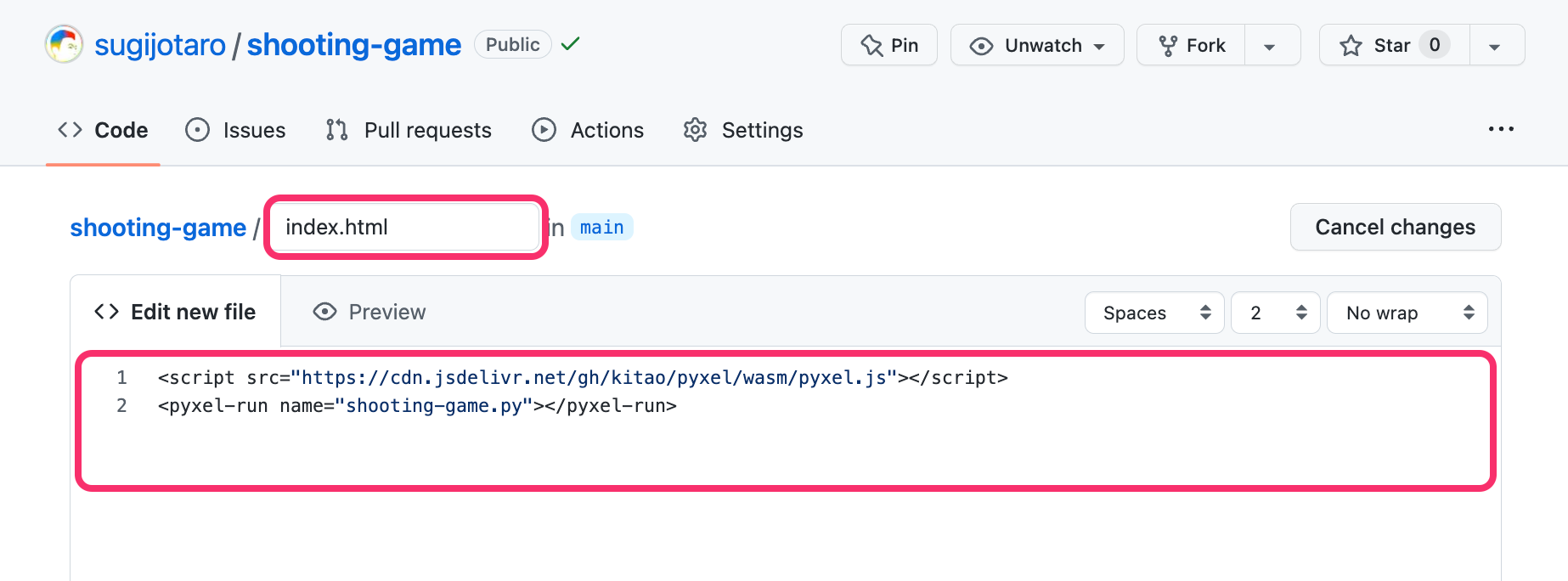
Task: Switch to the Preview tab
Action: pyautogui.click(x=369, y=312)
